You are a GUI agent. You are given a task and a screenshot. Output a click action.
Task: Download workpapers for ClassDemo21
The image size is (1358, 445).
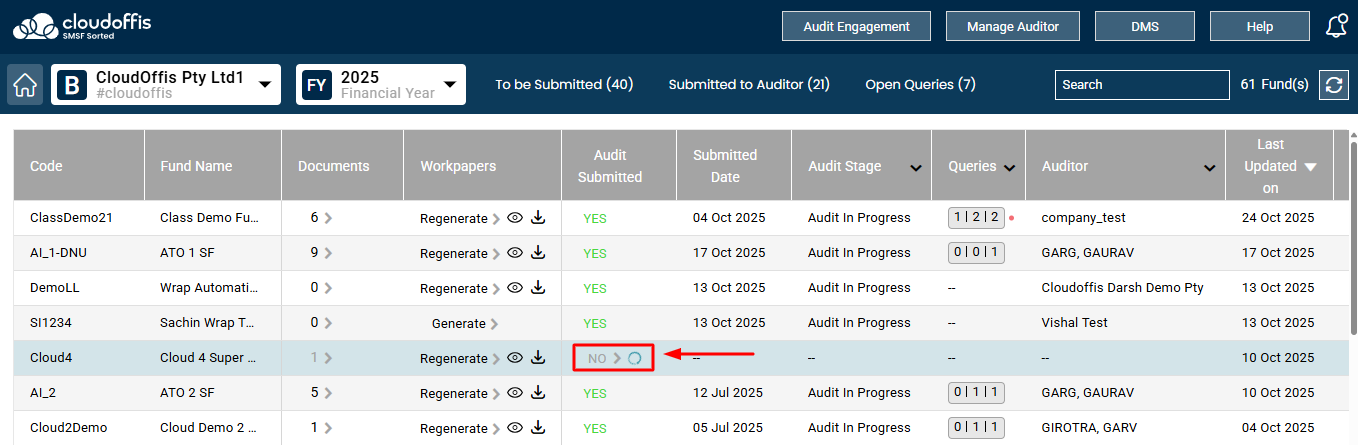(x=538, y=218)
